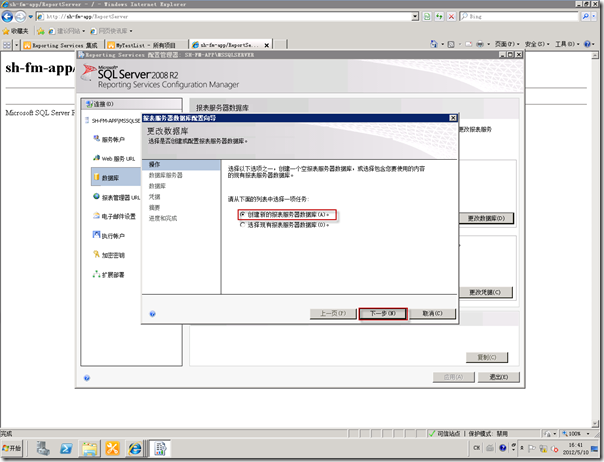Open the 加密密钥 page
604x462 pixels.
tap(109, 255)
